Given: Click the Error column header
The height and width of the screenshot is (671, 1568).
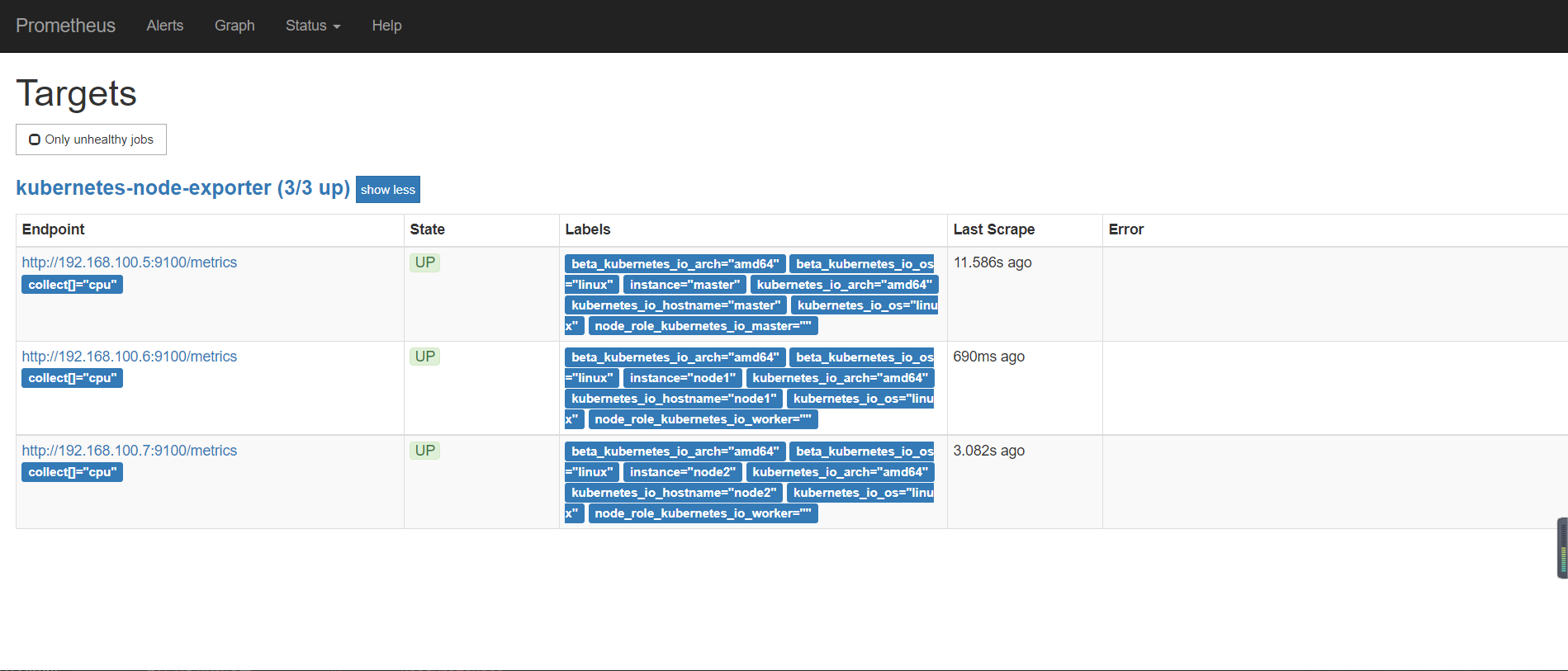Looking at the screenshot, I should click(1126, 229).
